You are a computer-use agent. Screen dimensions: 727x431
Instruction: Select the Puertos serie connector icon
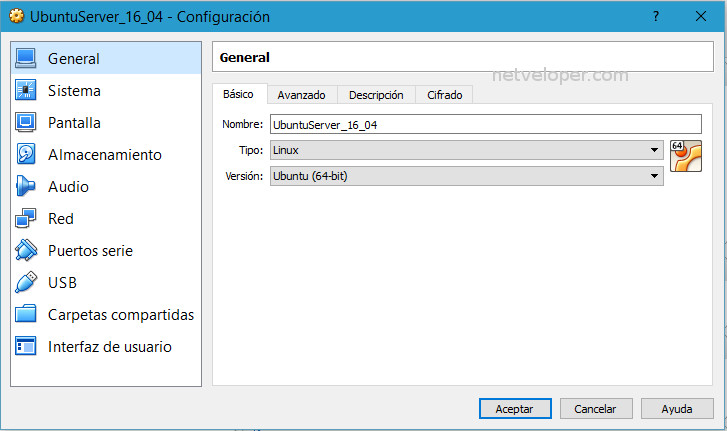(26, 250)
